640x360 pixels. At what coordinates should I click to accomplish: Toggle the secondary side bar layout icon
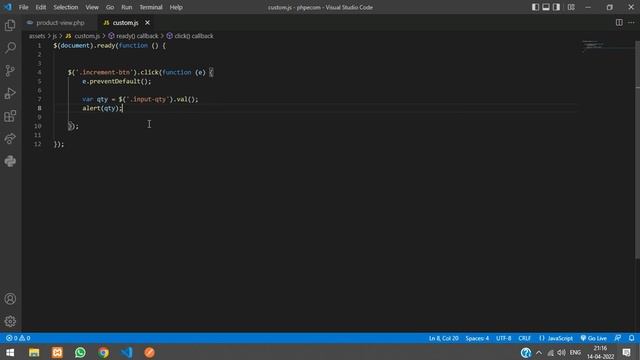point(556,7)
